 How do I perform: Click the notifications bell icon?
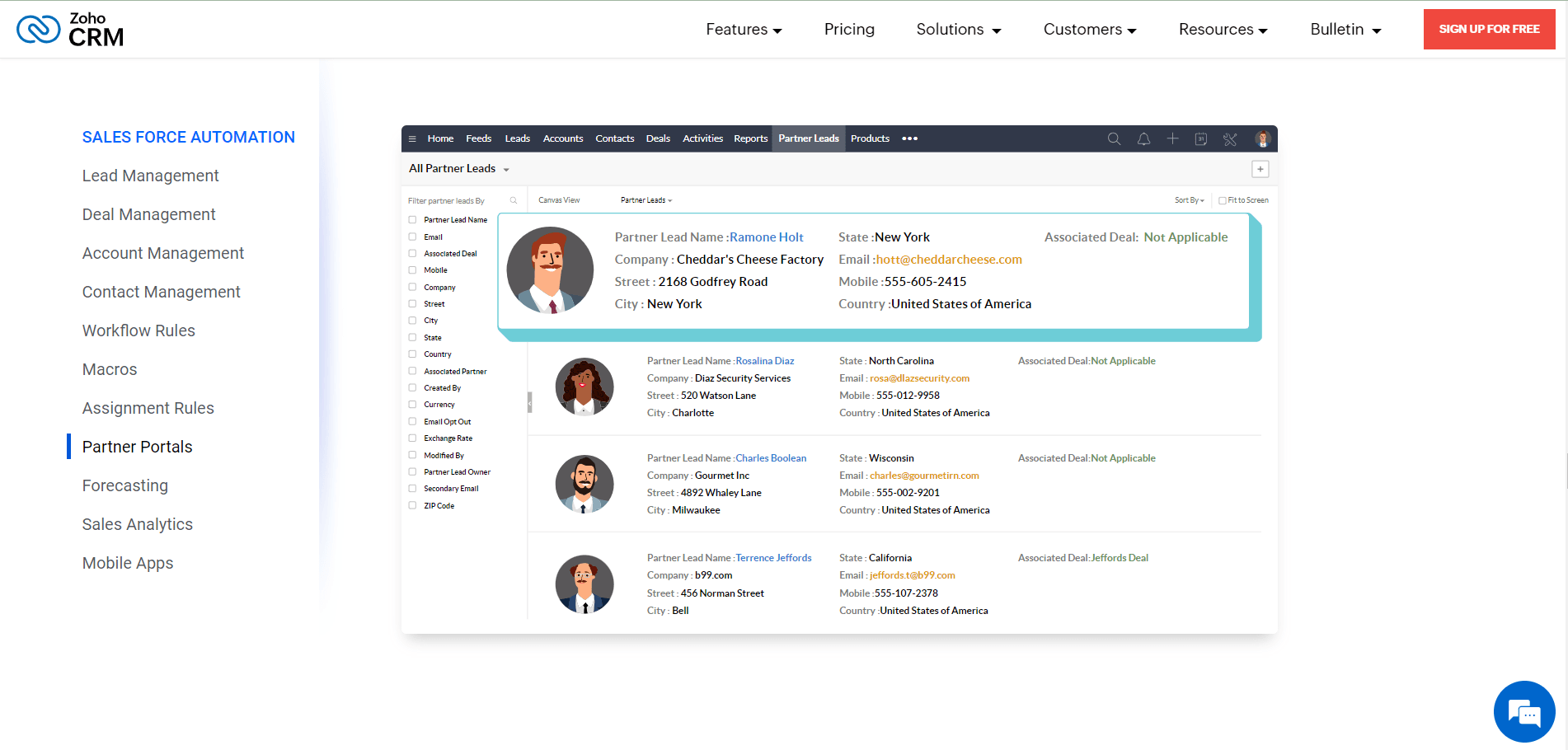pos(1144,138)
